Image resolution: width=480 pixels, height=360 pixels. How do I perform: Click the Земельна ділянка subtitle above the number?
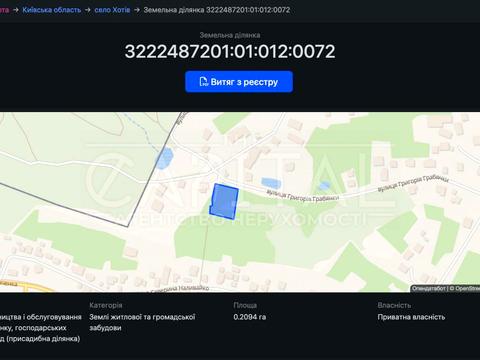230,35
